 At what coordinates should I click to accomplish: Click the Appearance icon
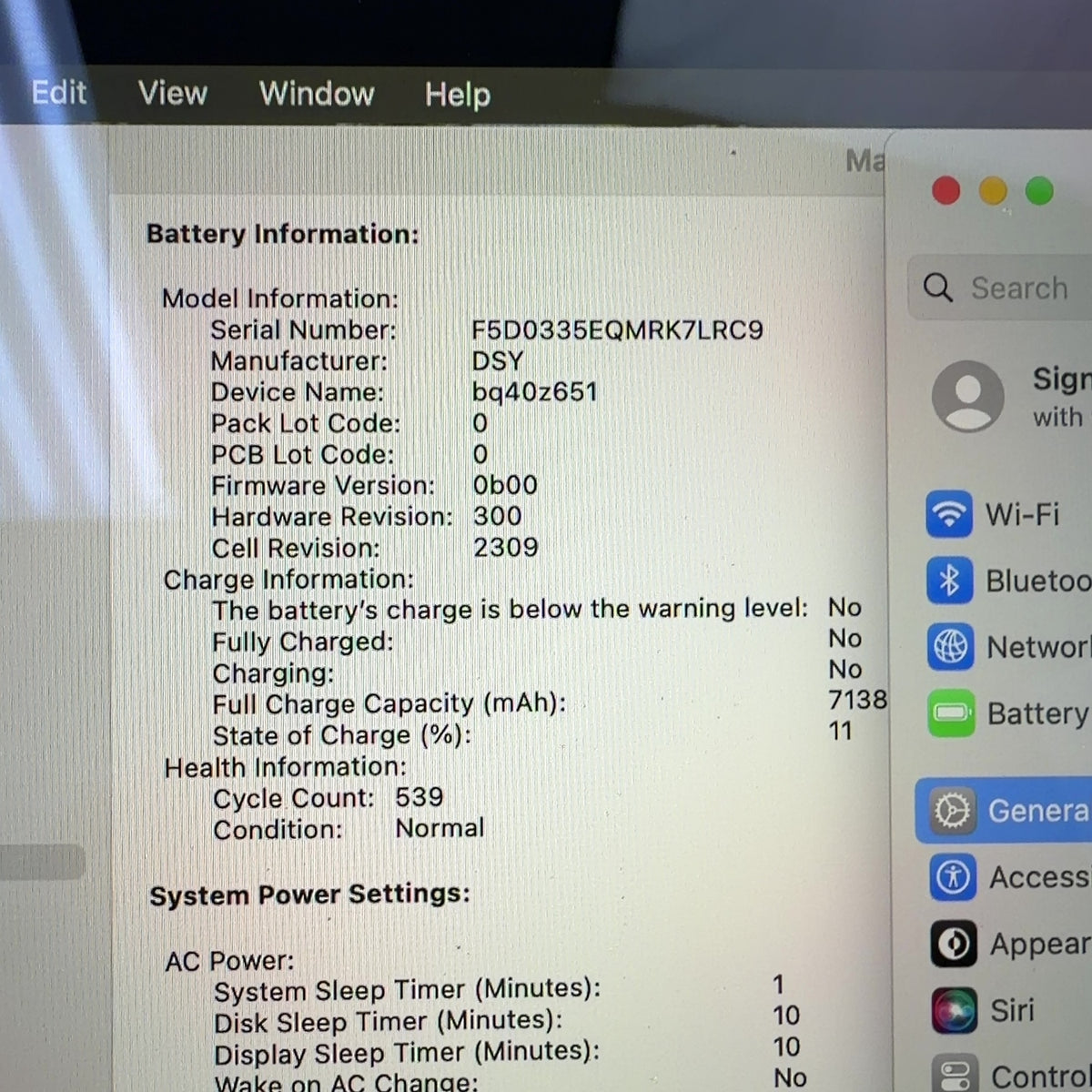(954, 944)
